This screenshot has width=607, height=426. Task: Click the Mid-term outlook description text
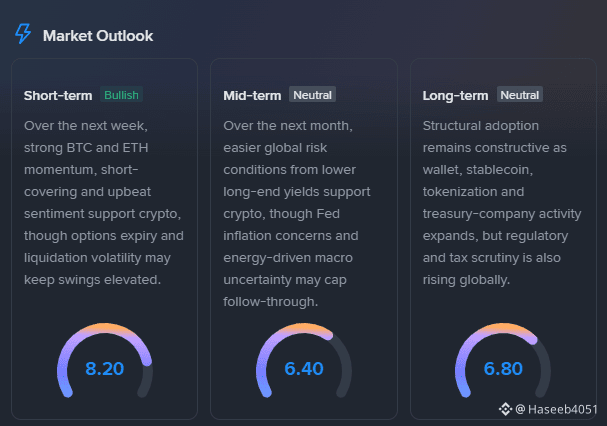tap(297, 213)
